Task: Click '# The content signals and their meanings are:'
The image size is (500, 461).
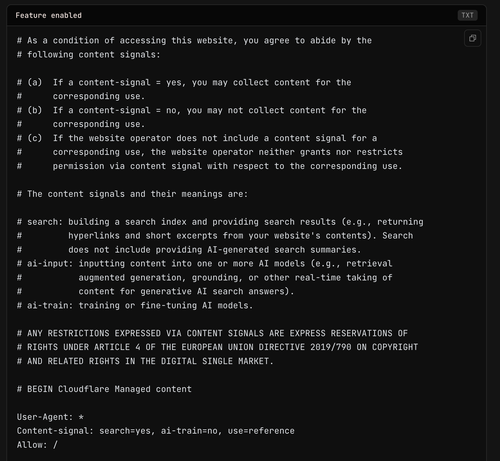Action: pyautogui.click(x=132, y=194)
